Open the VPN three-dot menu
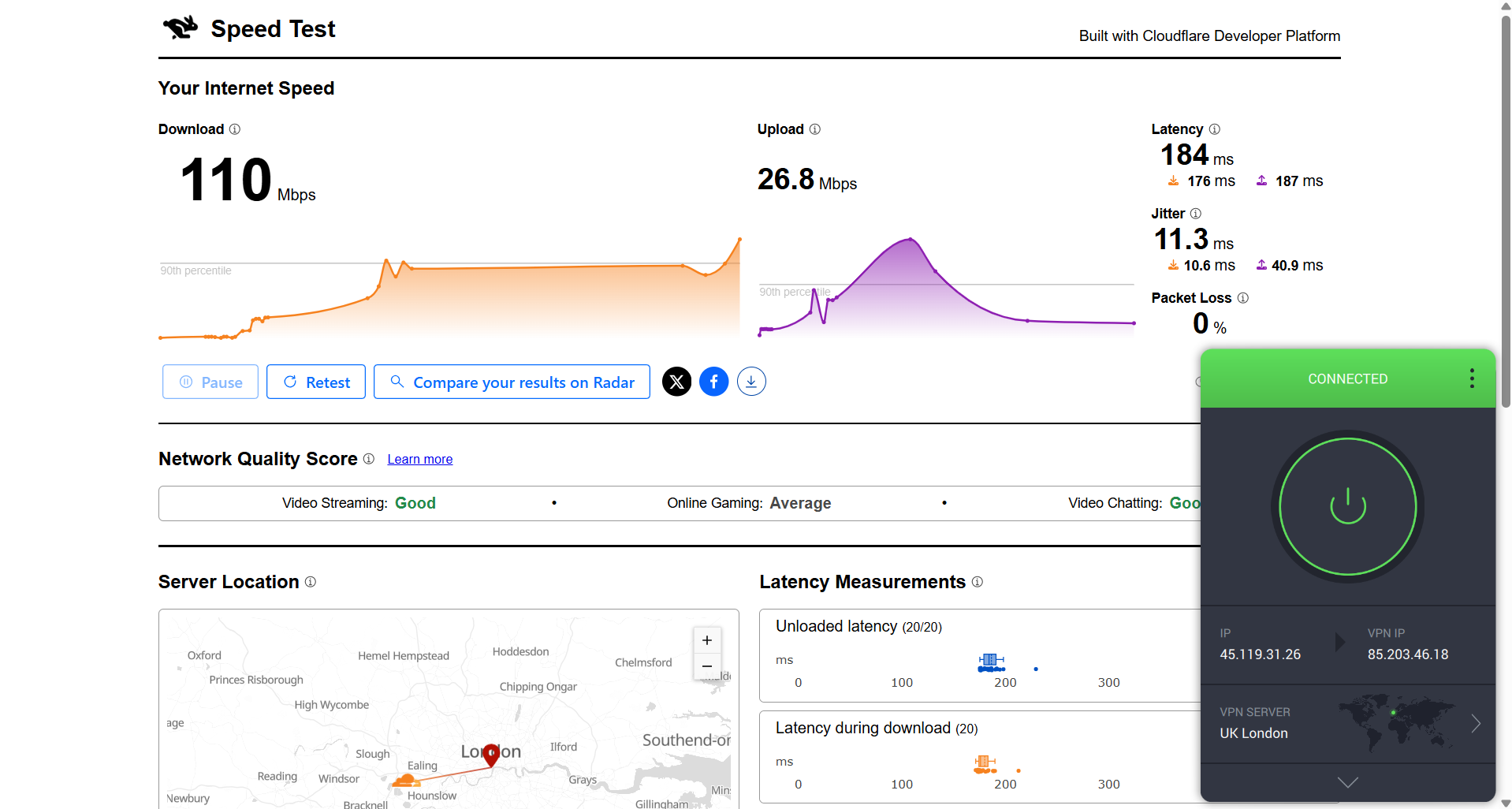This screenshot has width=1512, height=809. point(1470,378)
